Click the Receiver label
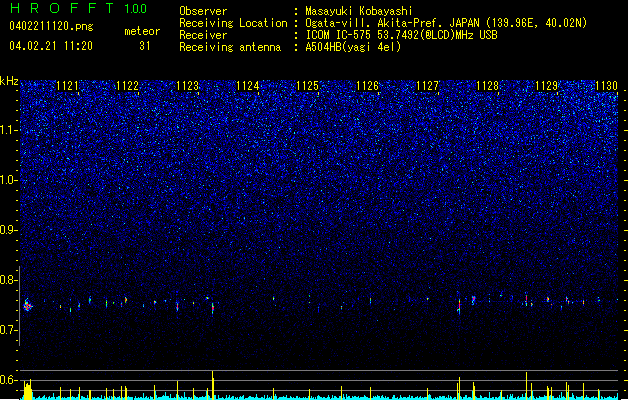This screenshot has height=400, width=629. coord(203,35)
